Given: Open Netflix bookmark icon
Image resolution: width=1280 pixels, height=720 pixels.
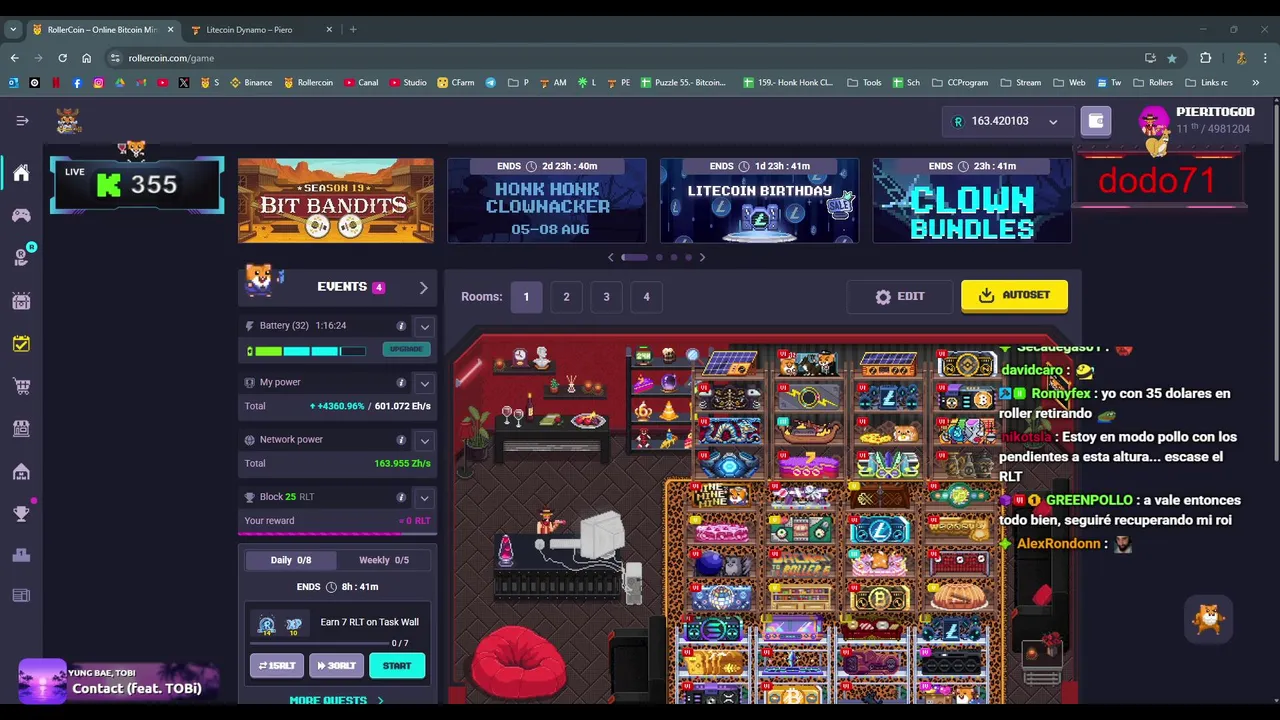Looking at the screenshot, I should 56,83.
